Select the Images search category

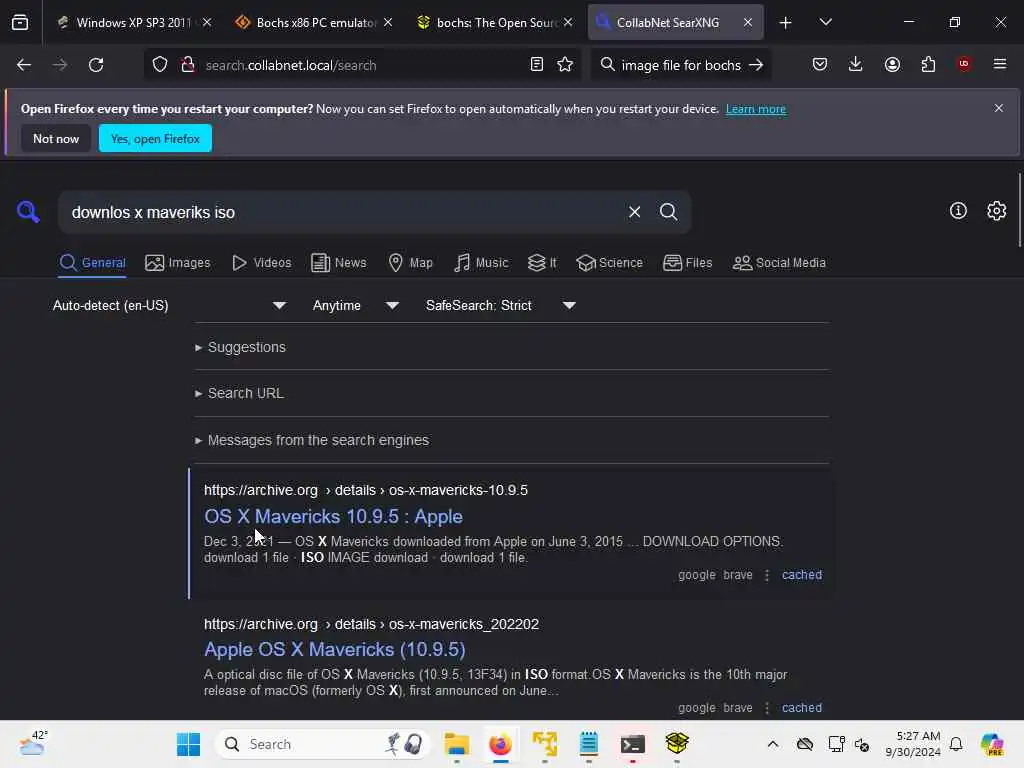[178, 263]
